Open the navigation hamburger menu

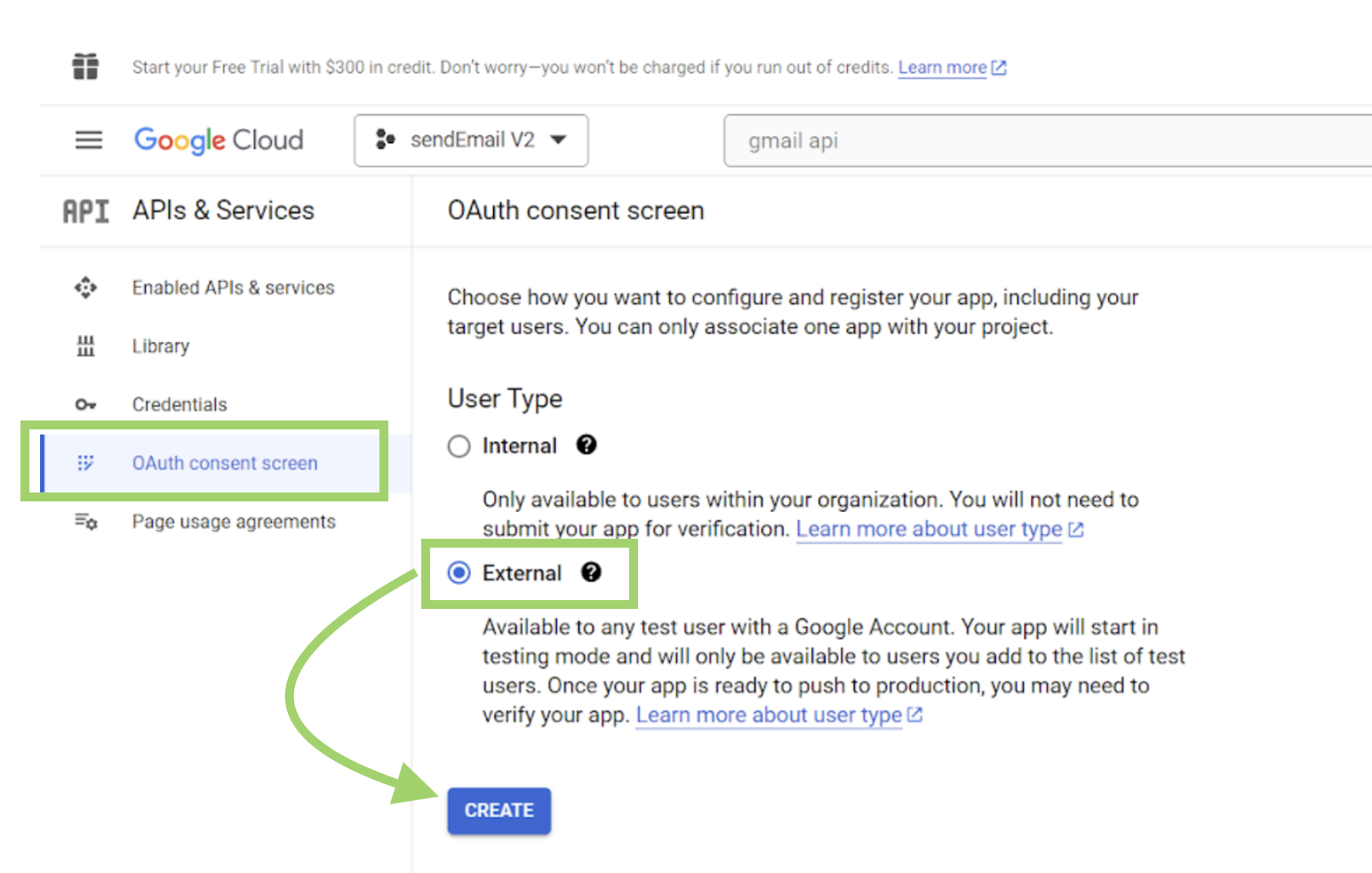88,140
